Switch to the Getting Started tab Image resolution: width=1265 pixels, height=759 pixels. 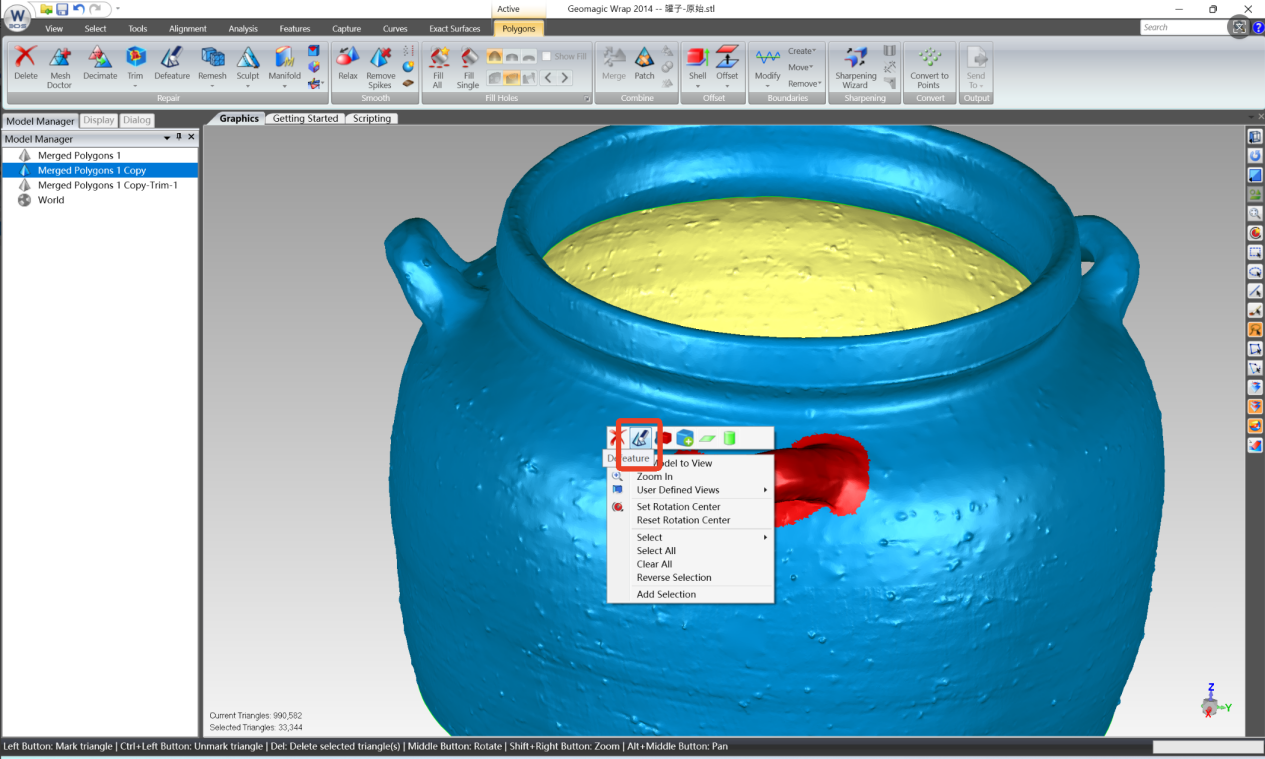tap(305, 118)
